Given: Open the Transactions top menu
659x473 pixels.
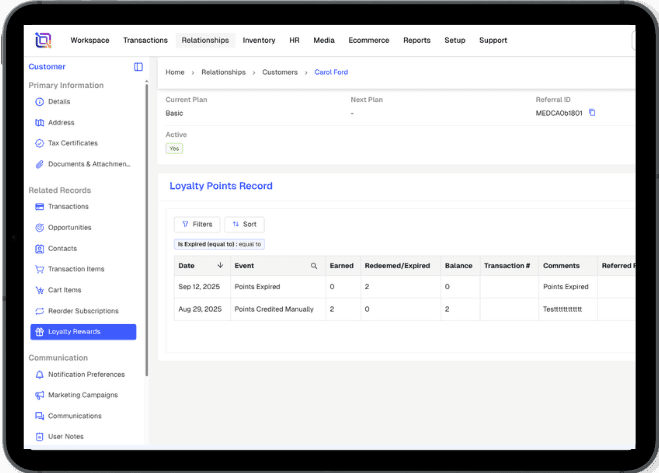Looking at the screenshot, I should click(x=145, y=41).
